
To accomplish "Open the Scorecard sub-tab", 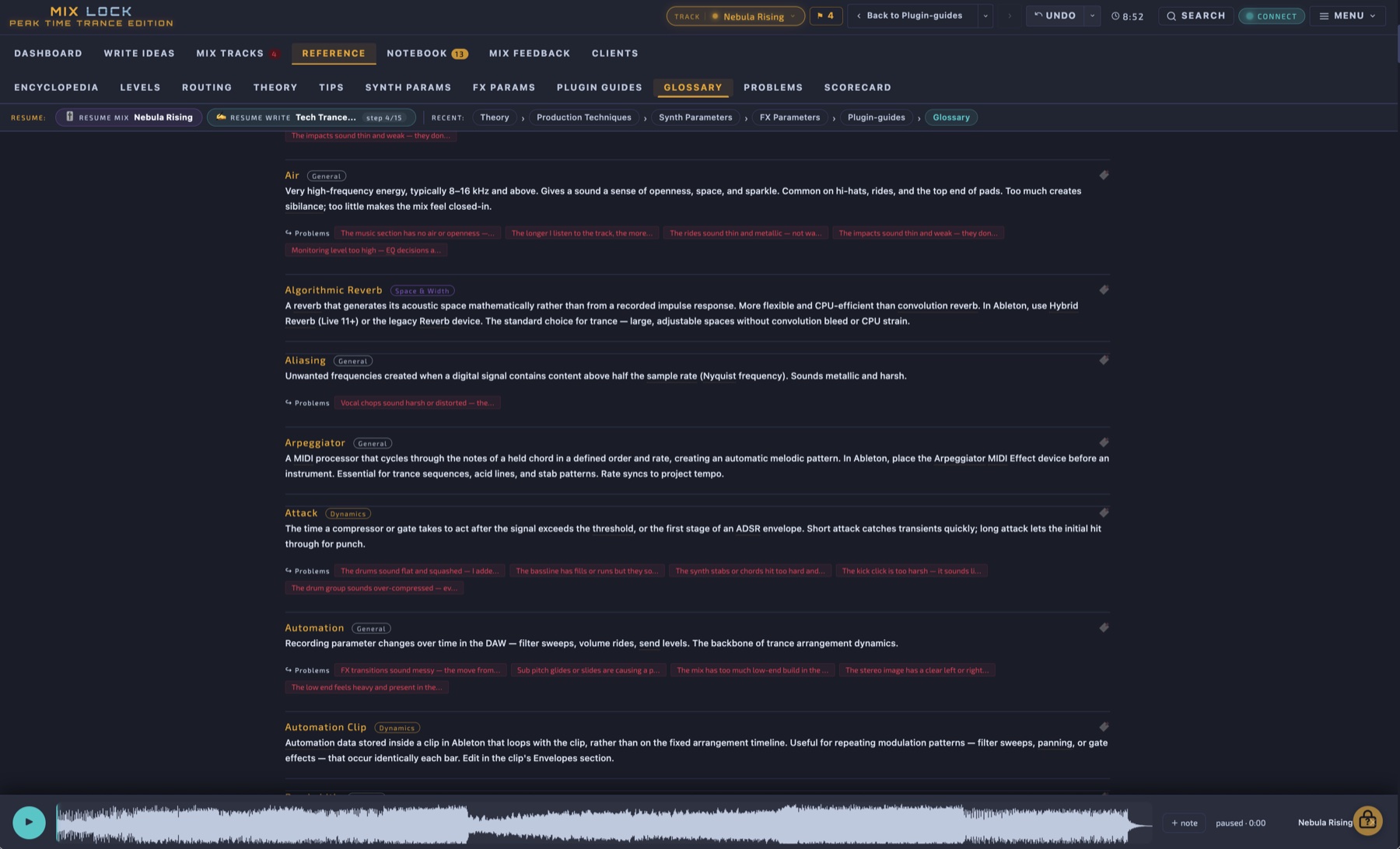I will click(x=858, y=88).
